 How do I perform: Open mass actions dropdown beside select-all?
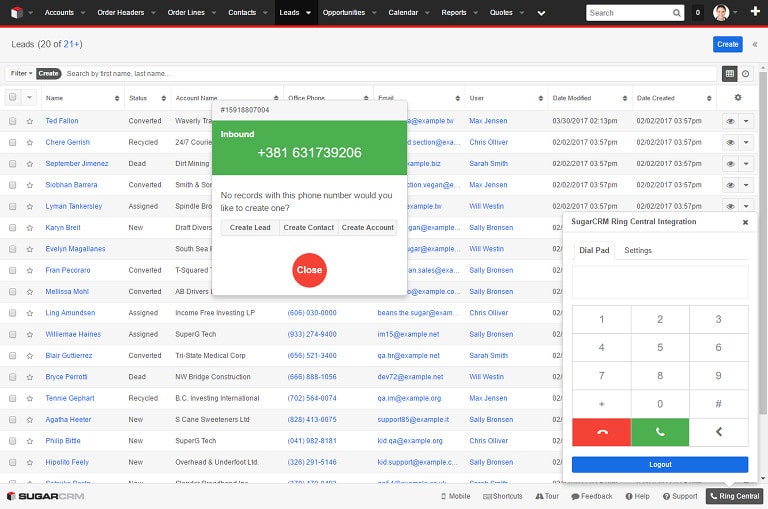click(x=29, y=97)
